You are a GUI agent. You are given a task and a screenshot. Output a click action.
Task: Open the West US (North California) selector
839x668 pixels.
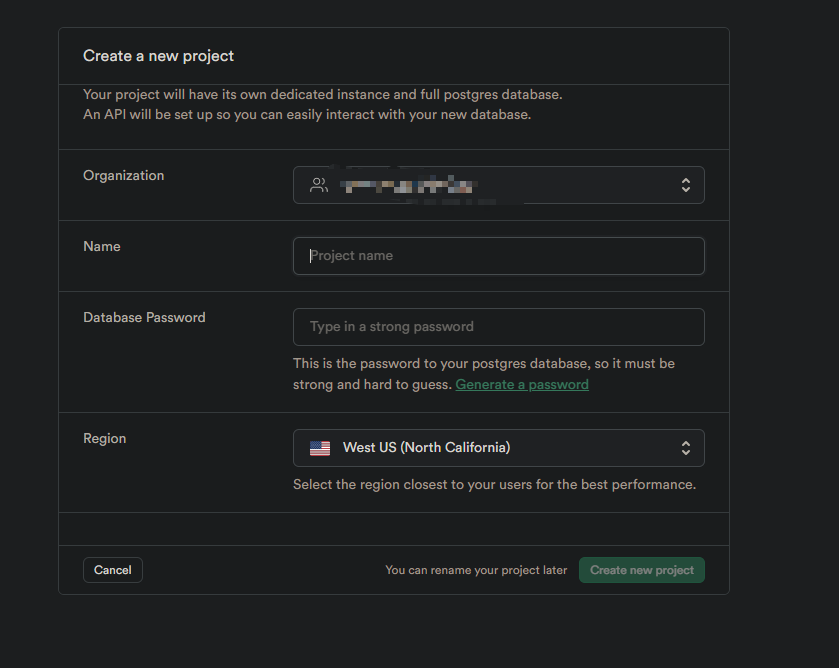click(x=498, y=448)
